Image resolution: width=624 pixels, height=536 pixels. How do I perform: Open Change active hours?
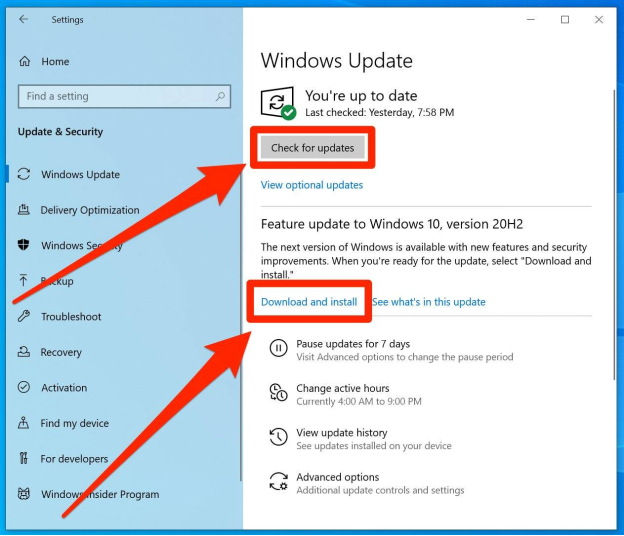tap(343, 388)
